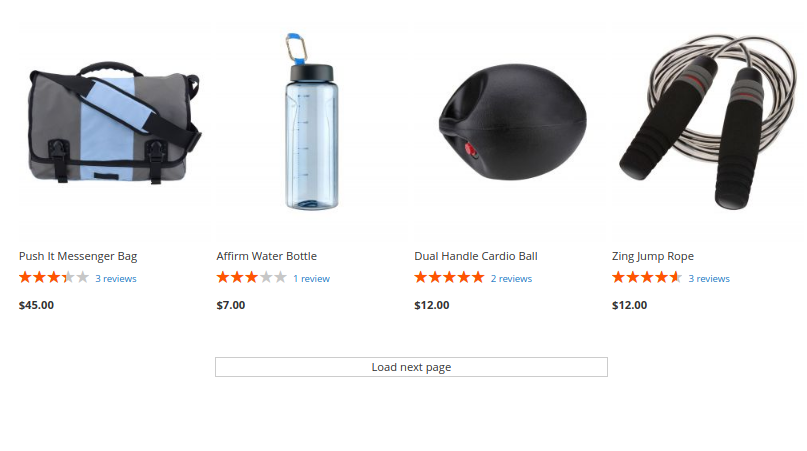Click the $45.00 price of Messenger Bag
Viewport: 807px width, 451px height.
click(x=37, y=305)
